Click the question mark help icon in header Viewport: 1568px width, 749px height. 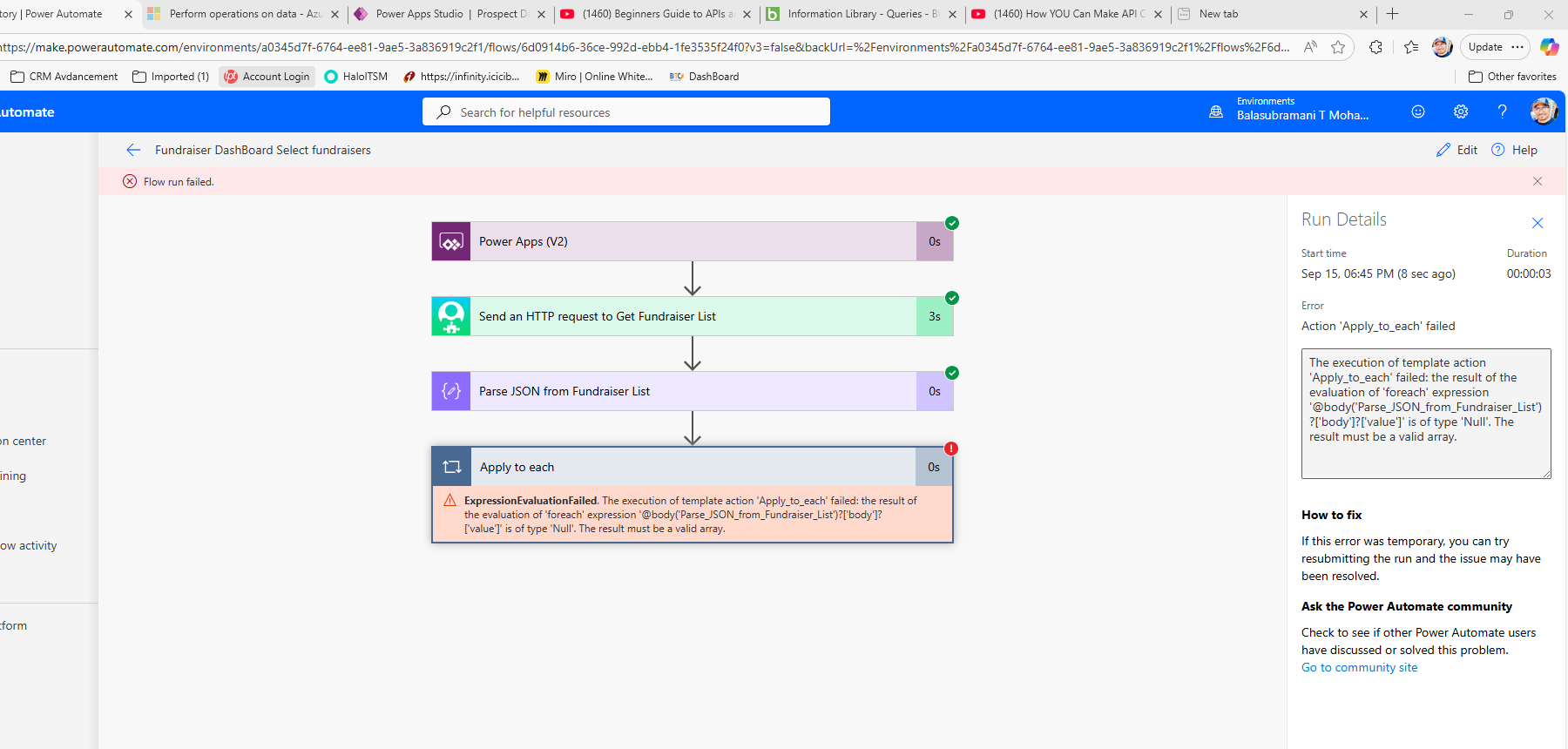click(1502, 111)
